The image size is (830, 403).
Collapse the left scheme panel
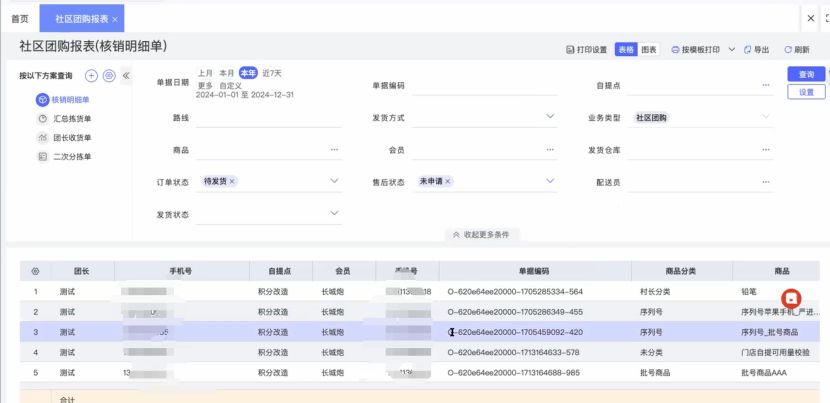tap(126, 76)
